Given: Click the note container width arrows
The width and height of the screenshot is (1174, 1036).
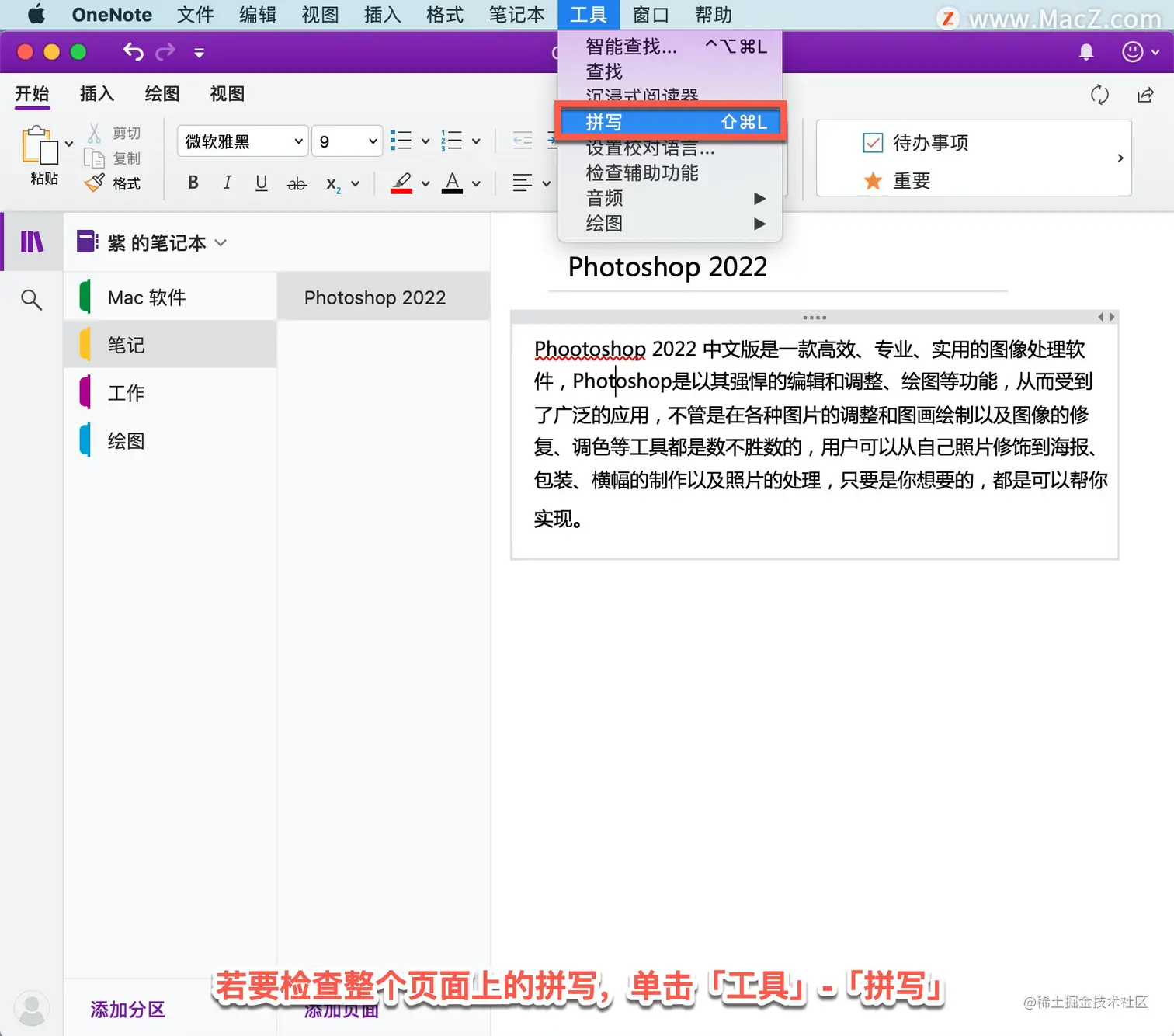Looking at the screenshot, I should (1106, 317).
